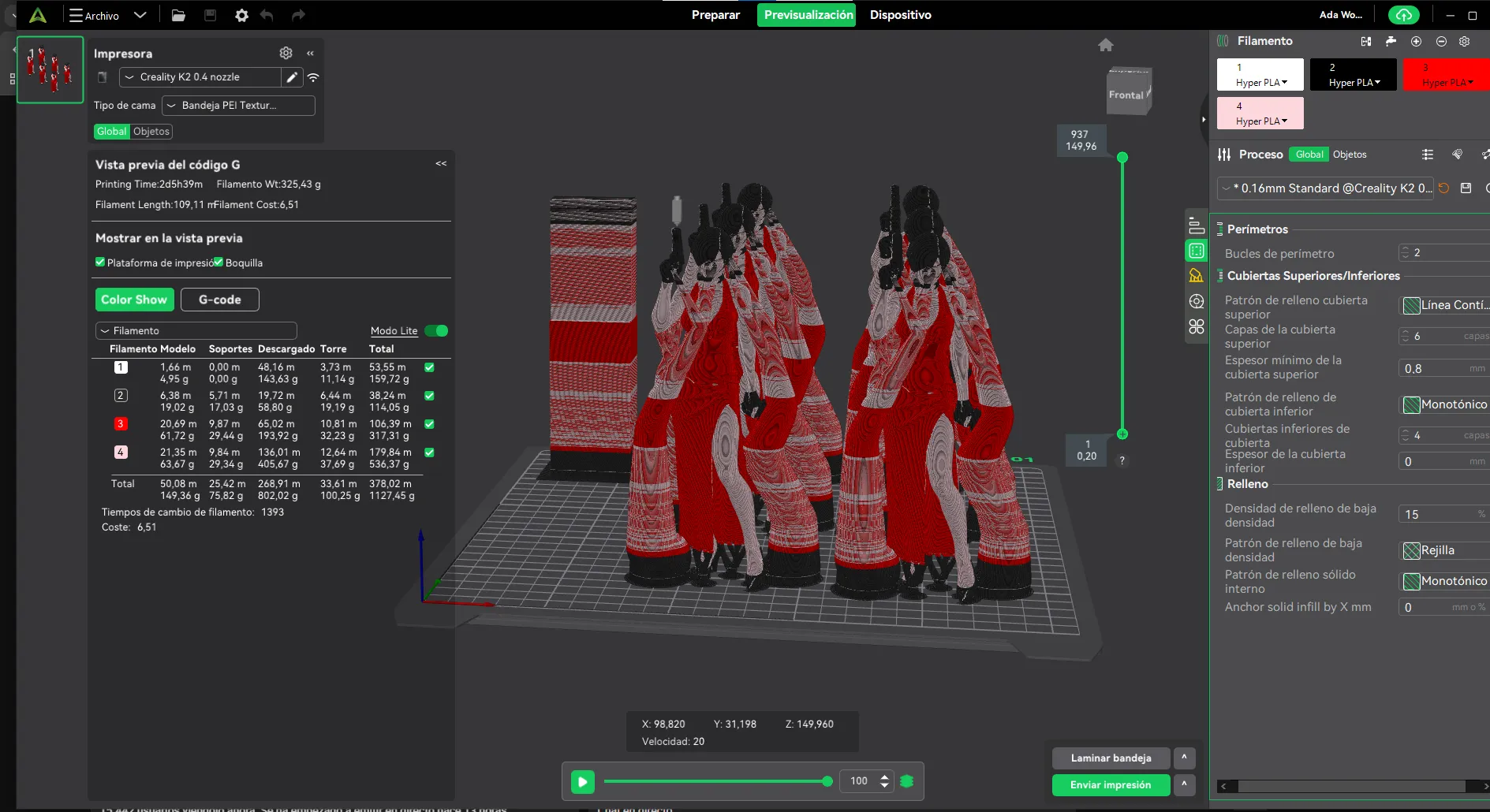Screen dimensions: 1490x812
Task: Uncheck Plataforma de impresión checkbox
Action: tap(100, 263)
